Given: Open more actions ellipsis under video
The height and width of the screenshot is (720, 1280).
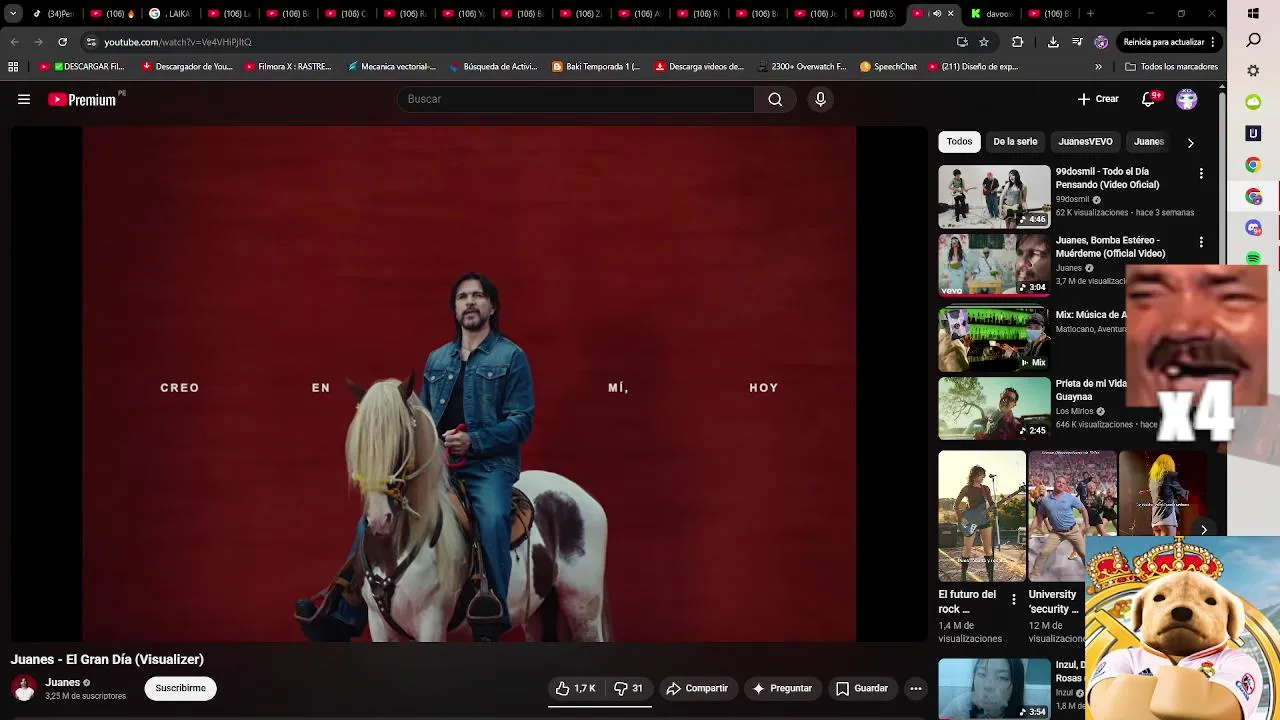Looking at the screenshot, I should 915,688.
